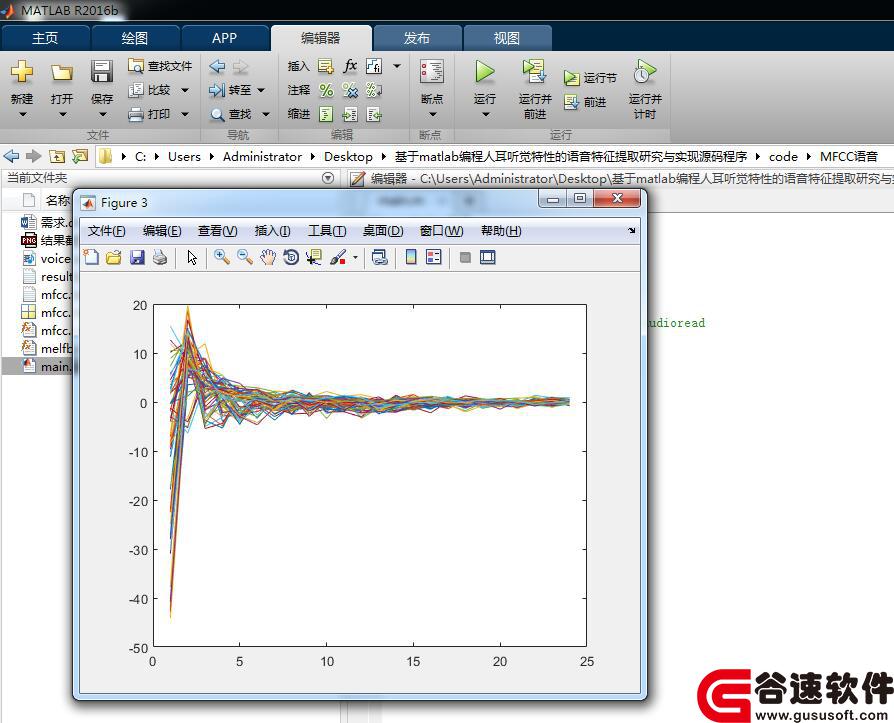Image resolution: width=894 pixels, height=723 pixels.
Task: Click the code folder in address path
Action: 783,156
